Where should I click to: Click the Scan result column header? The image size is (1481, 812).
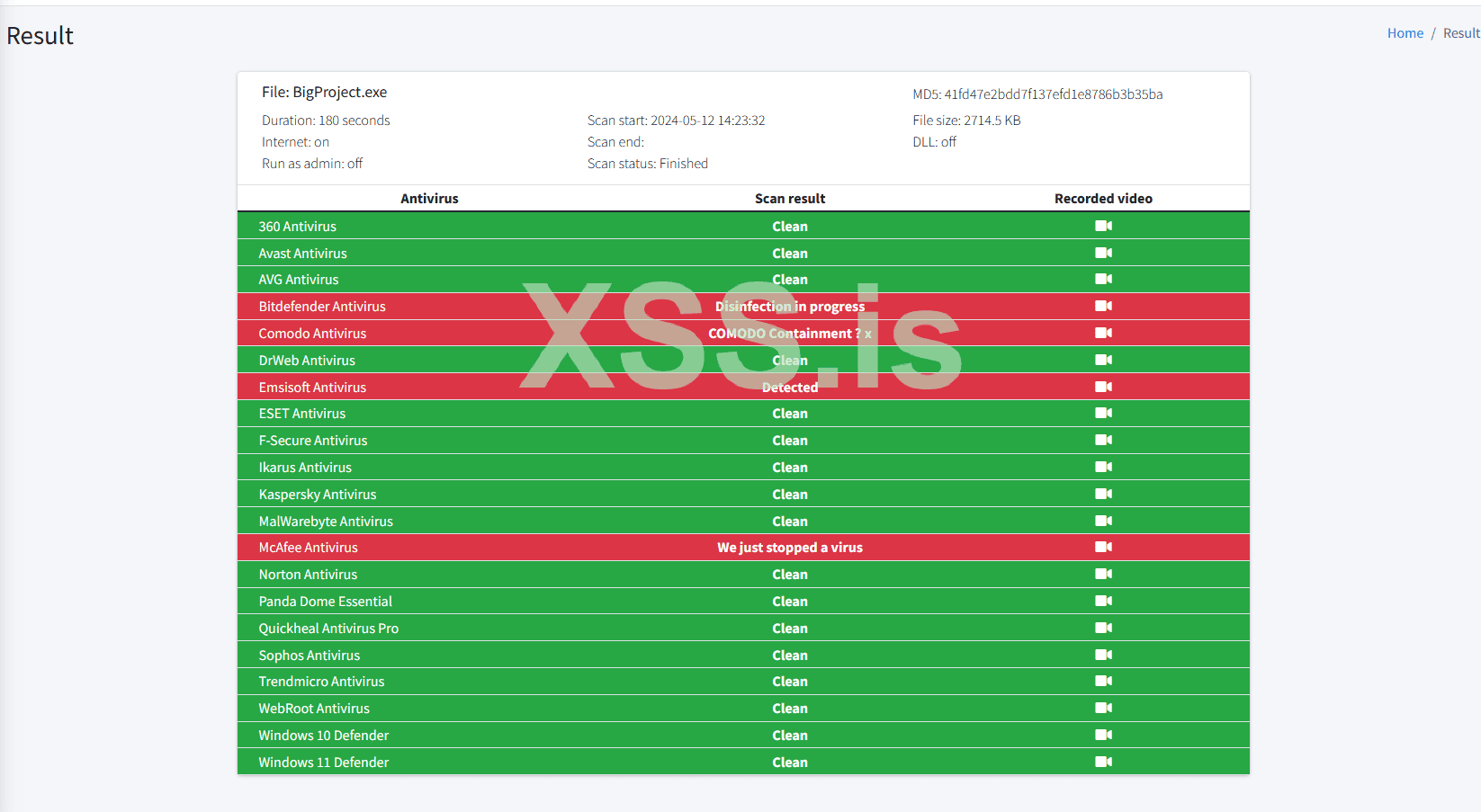[790, 199]
